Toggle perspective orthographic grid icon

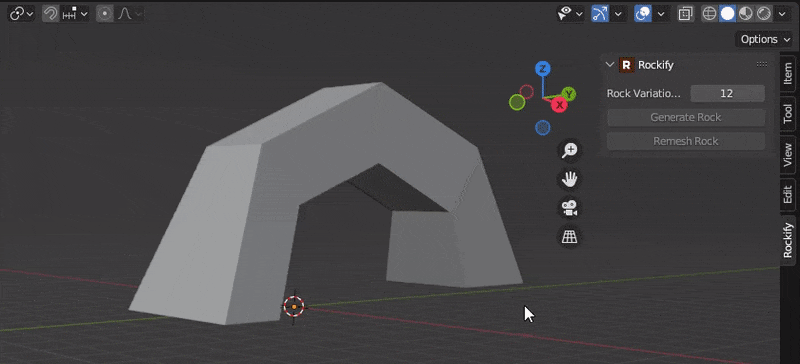569,237
